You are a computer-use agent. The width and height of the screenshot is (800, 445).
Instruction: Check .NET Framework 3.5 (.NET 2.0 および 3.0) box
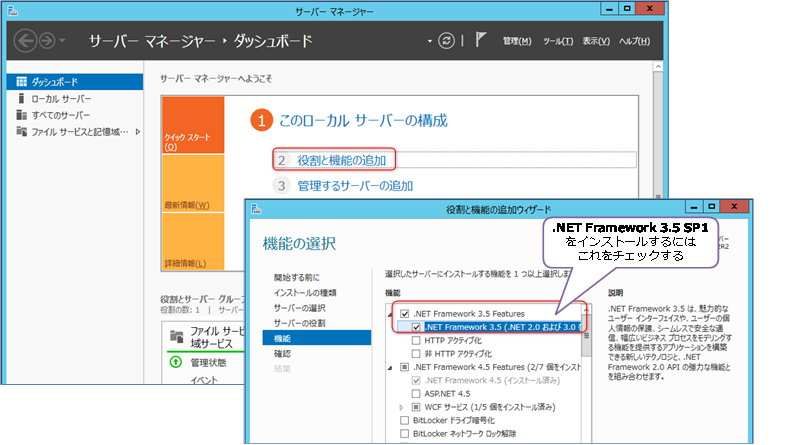tap(416, 327)
